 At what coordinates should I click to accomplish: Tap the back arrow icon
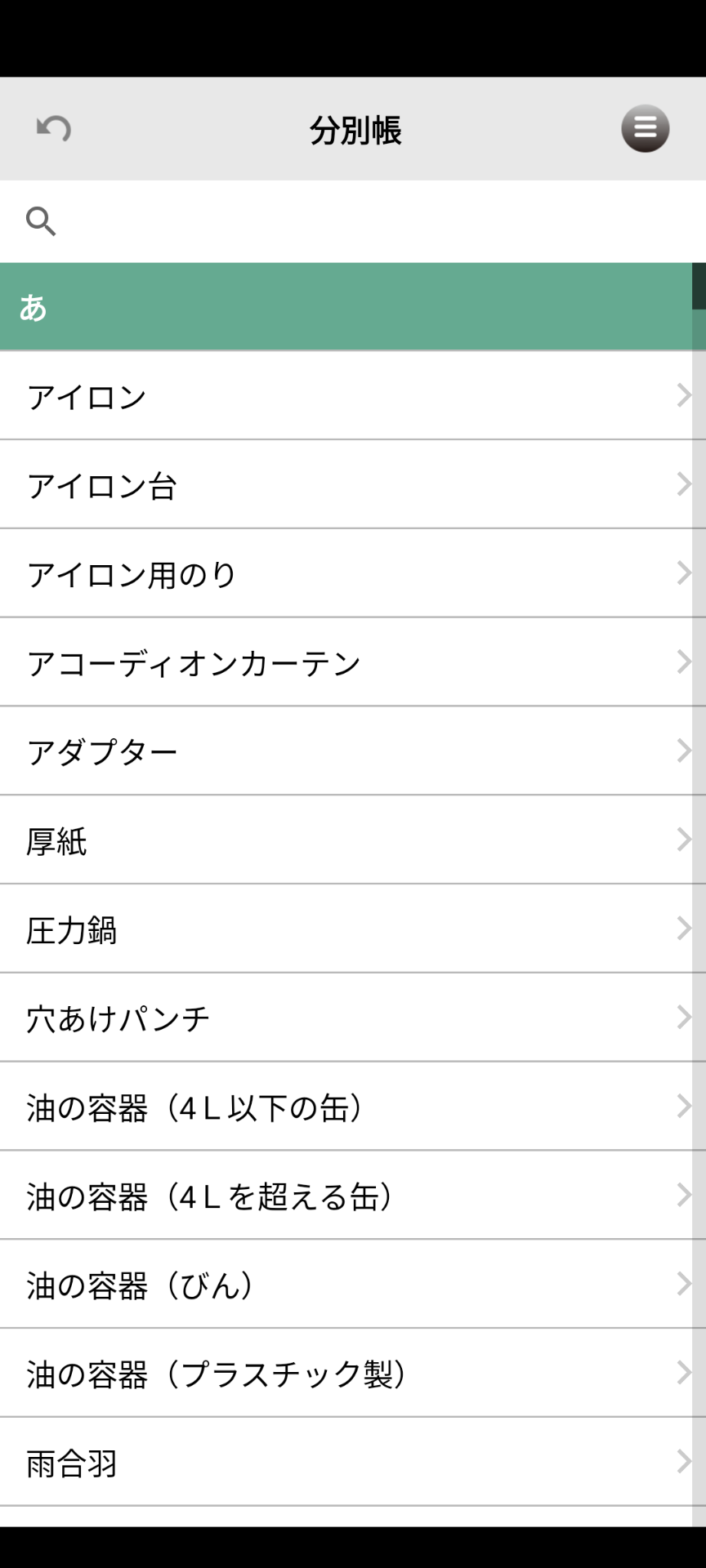pyautogui.click(x=54, y=129)
